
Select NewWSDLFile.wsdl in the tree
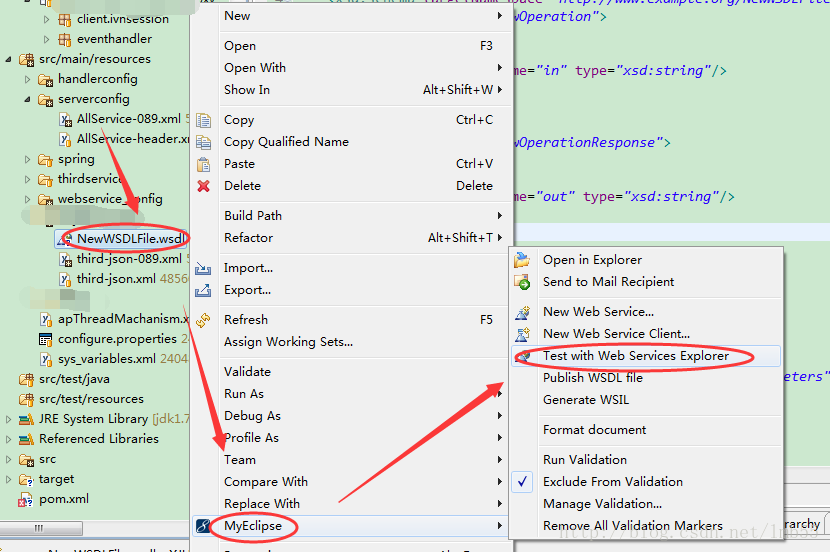[131, 239]
